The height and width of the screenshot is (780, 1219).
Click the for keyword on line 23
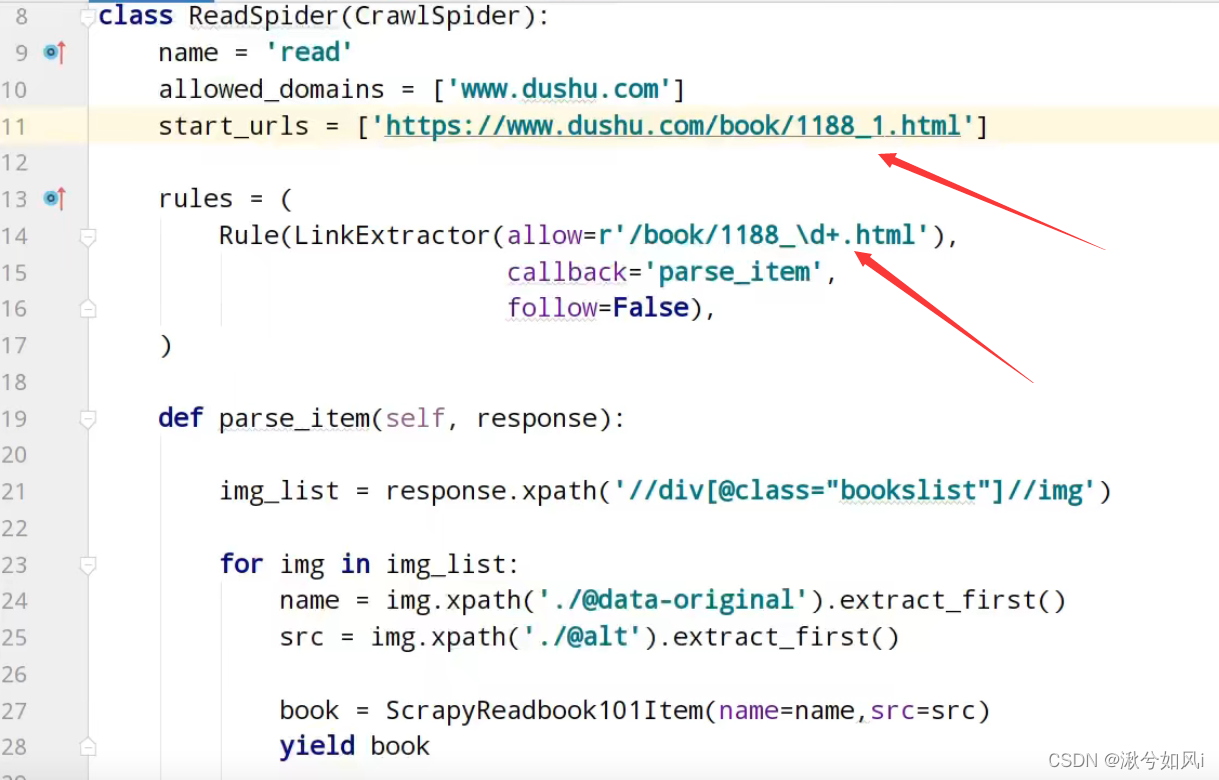point(241,564)
